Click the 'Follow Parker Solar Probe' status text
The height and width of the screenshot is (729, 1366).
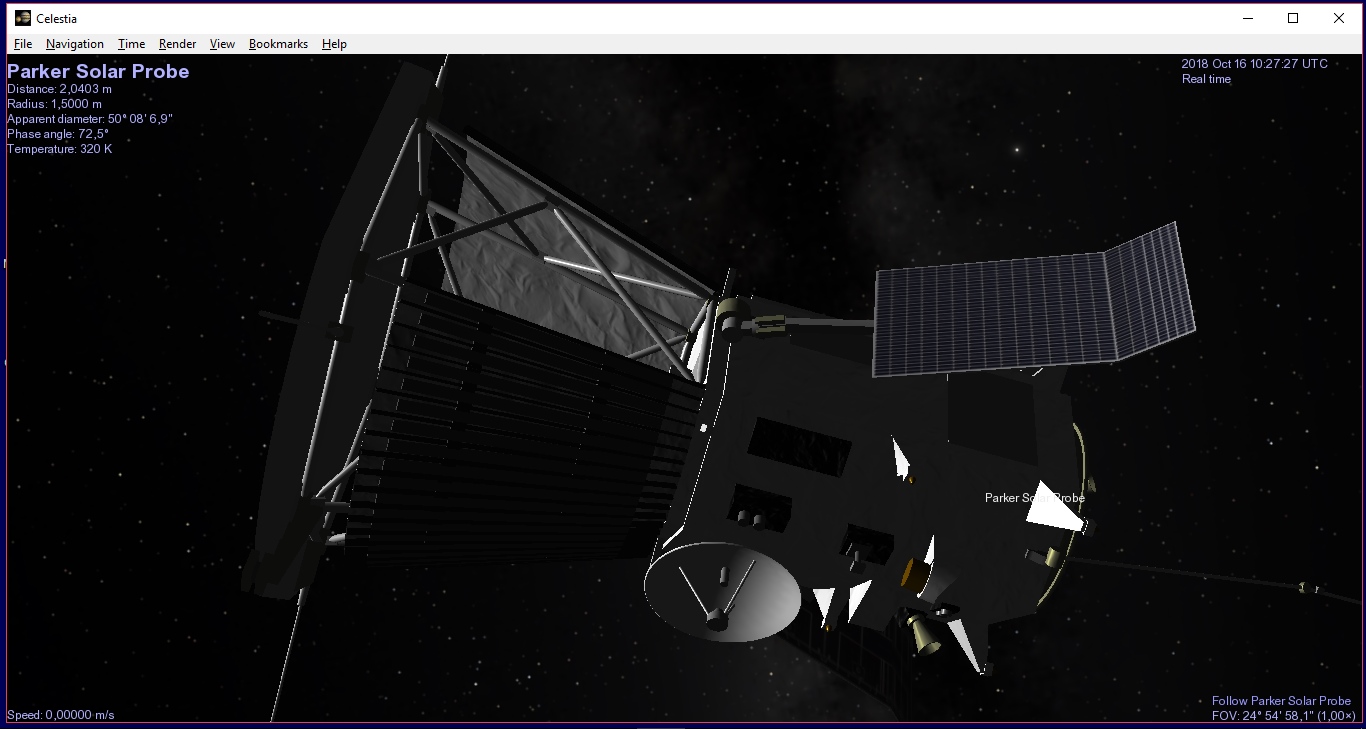[x=1281, y=701]
